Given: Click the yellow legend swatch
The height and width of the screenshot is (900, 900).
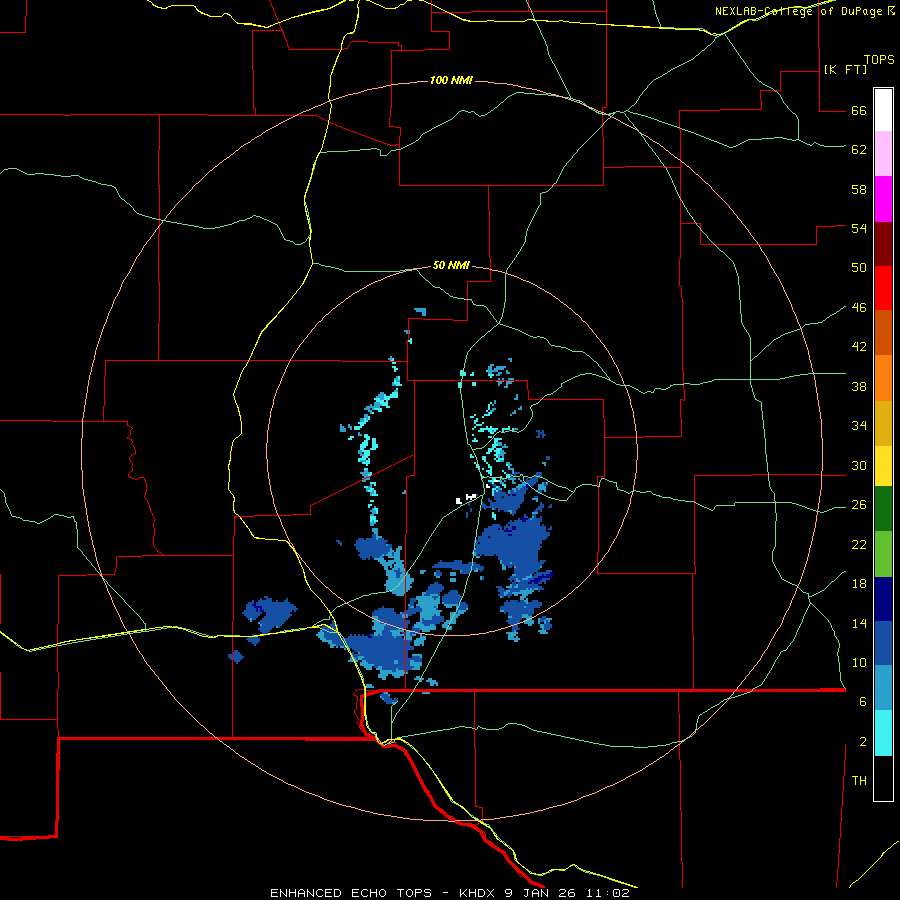Looking at the screenshot, I should 883,466.
